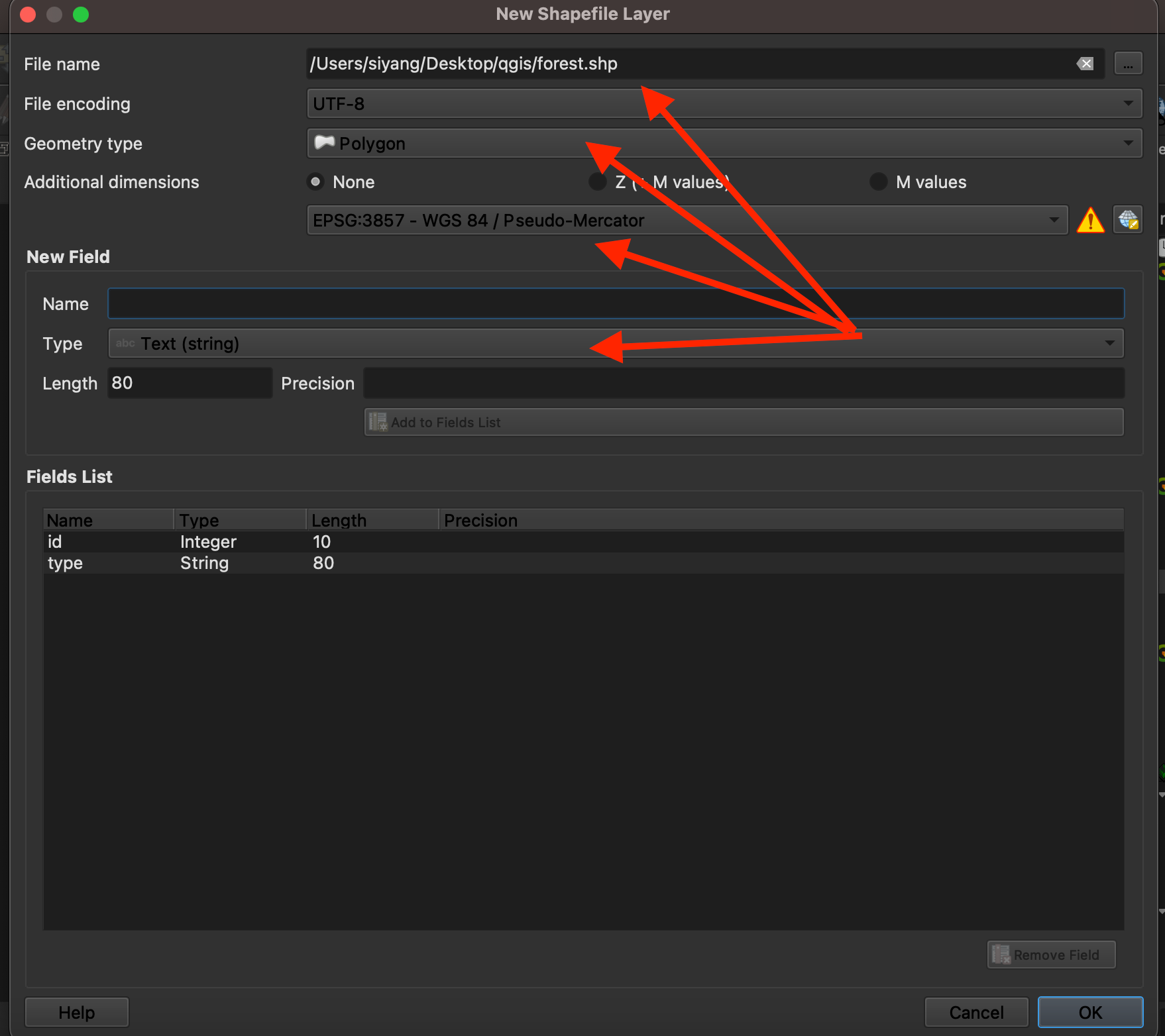The height and width of the screenshot is (1036, 1165).
Task: Open the file browse button next to File name
Action: [1128, 64]
